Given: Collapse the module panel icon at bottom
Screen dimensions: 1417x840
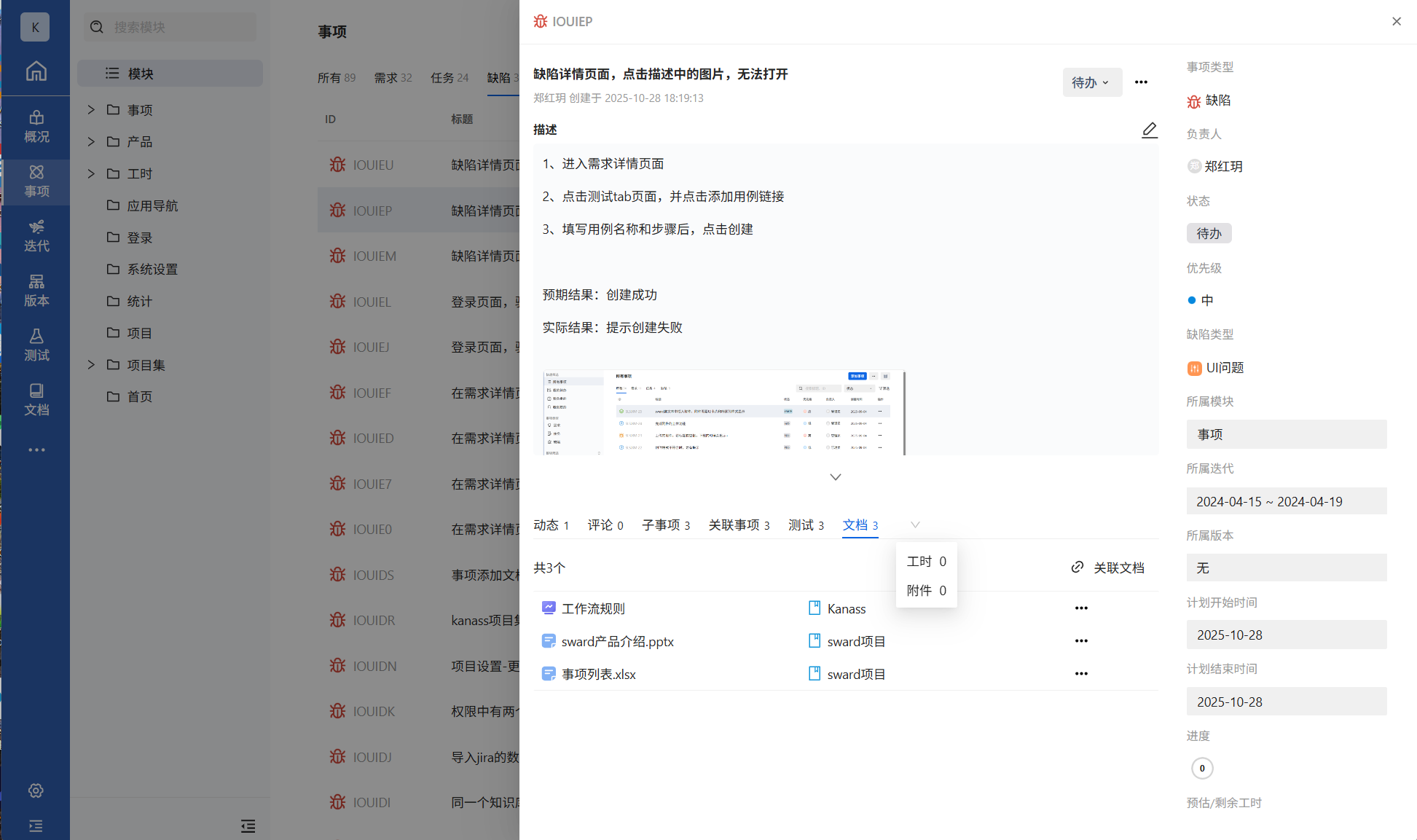Looking at the screenshot, I should pos(248,825).
